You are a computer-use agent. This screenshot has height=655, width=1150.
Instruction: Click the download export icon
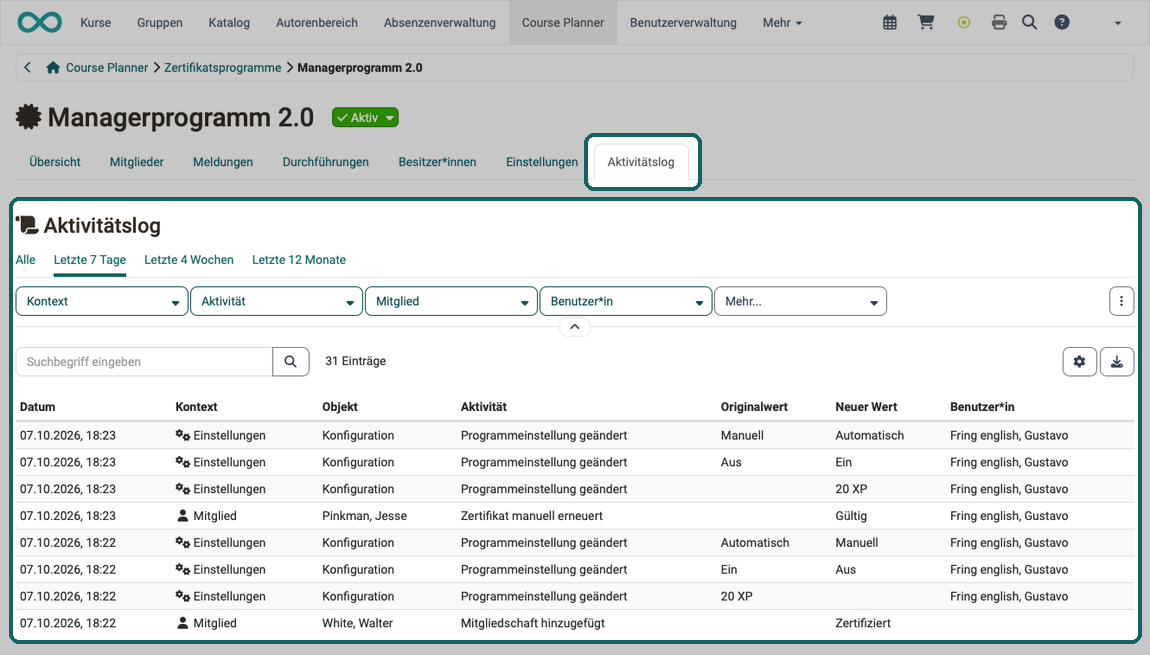1117,362
